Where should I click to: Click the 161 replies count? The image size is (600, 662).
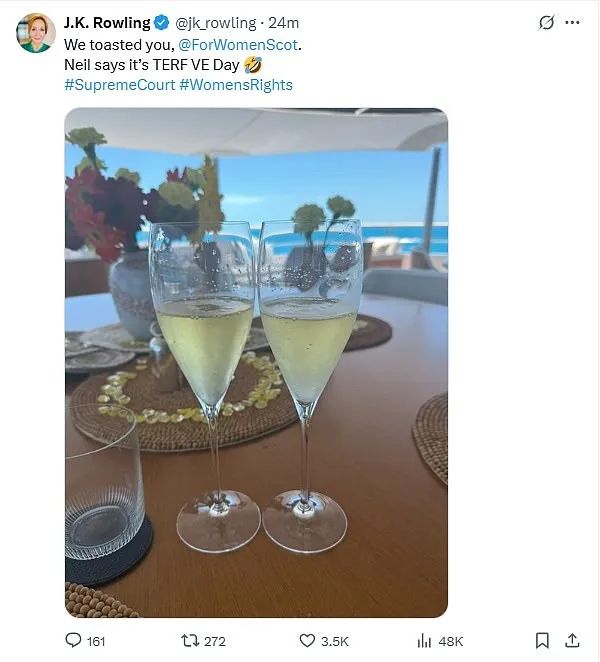pyautogui.click(x=96, y=642)
